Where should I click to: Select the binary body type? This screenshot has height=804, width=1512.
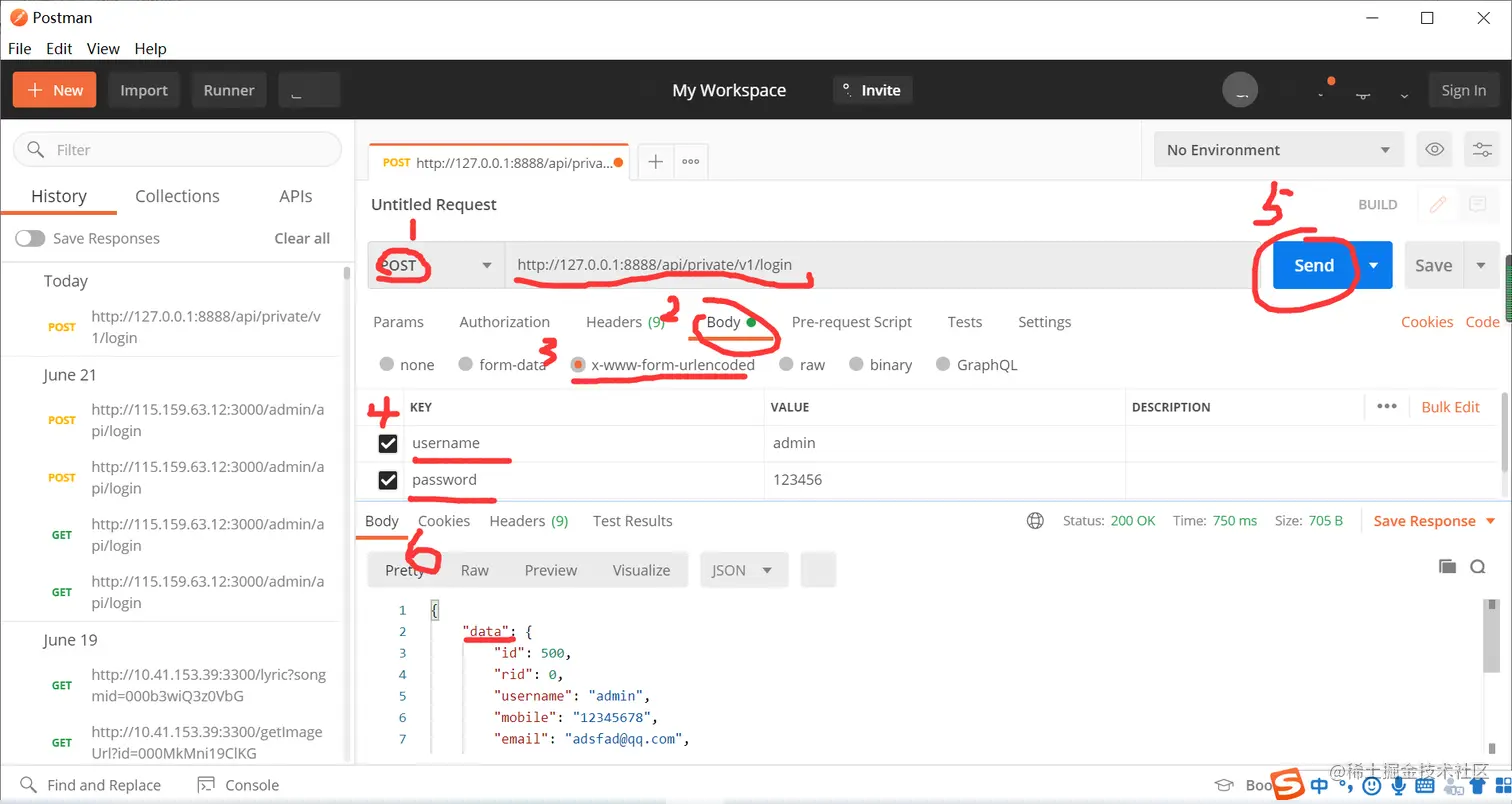856,365
